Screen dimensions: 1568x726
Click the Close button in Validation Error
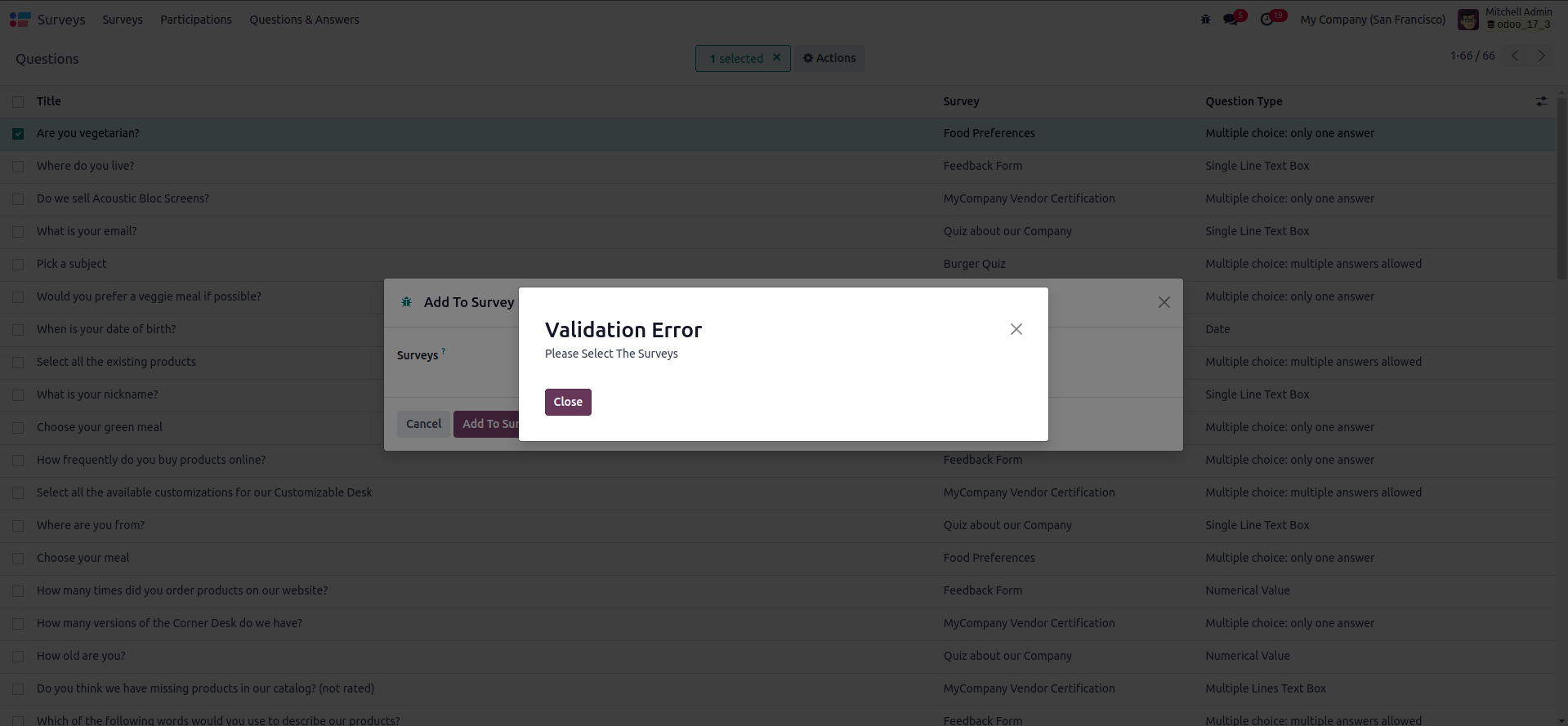pos(568,402)
